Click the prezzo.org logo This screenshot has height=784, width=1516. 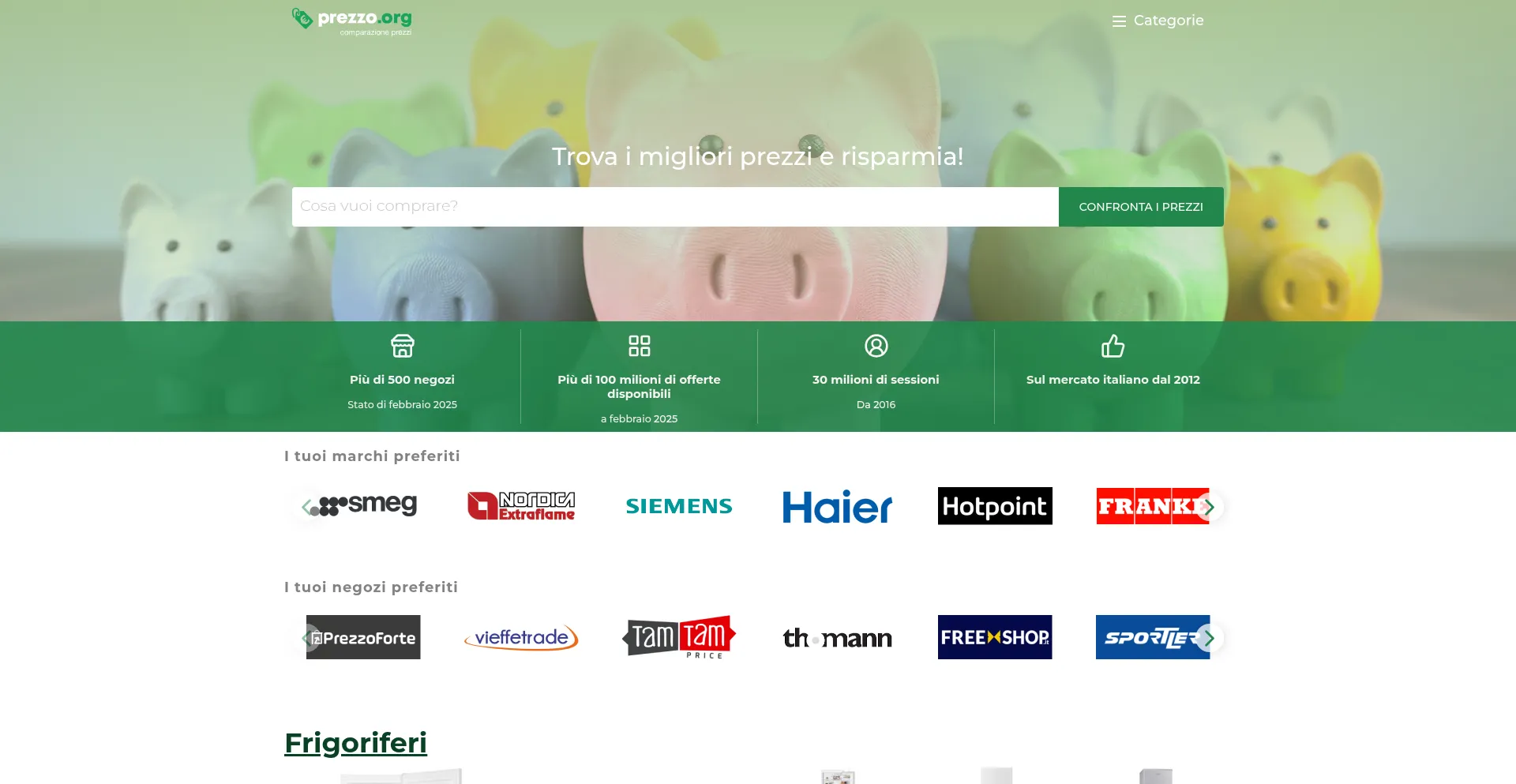pos(352,22)
